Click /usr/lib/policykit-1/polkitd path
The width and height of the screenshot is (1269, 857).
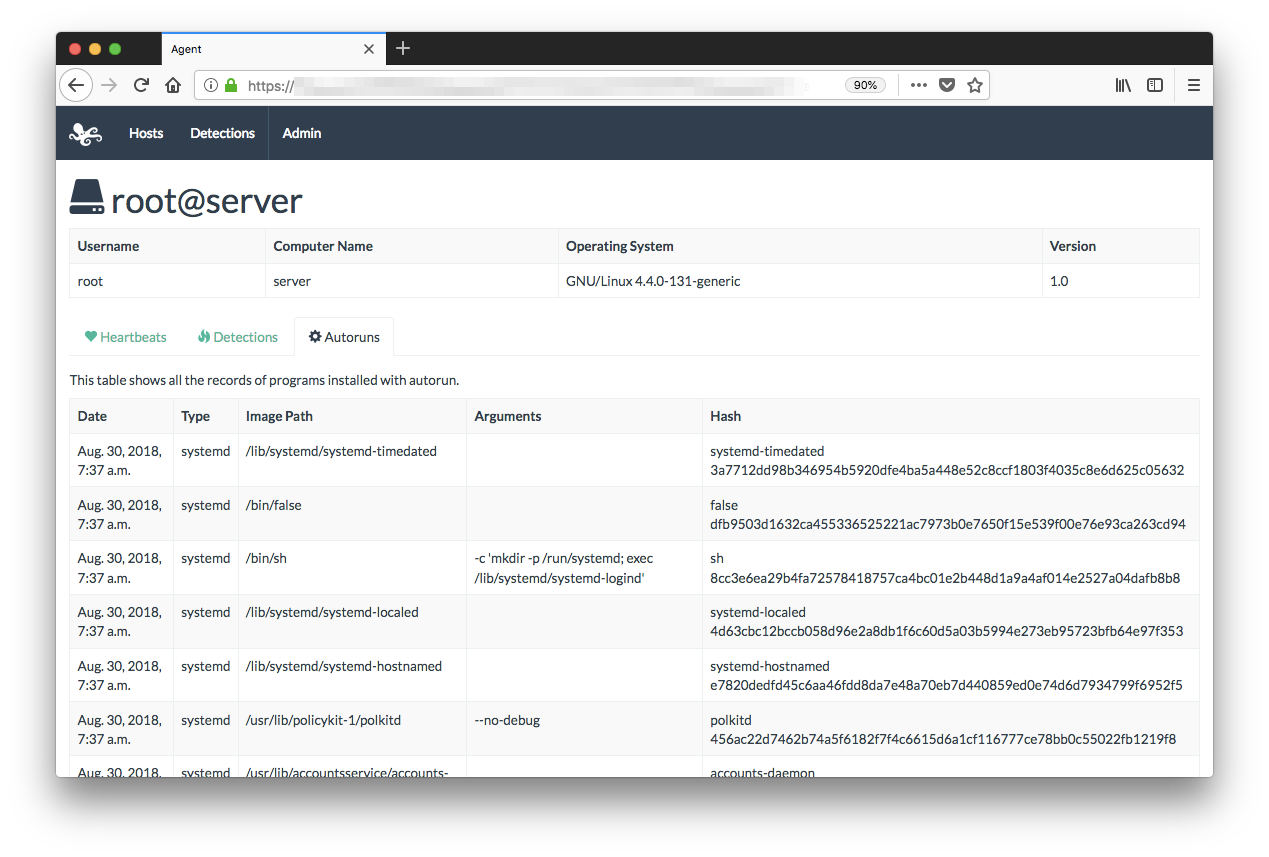pyautogui.click(x=324, y=720)
